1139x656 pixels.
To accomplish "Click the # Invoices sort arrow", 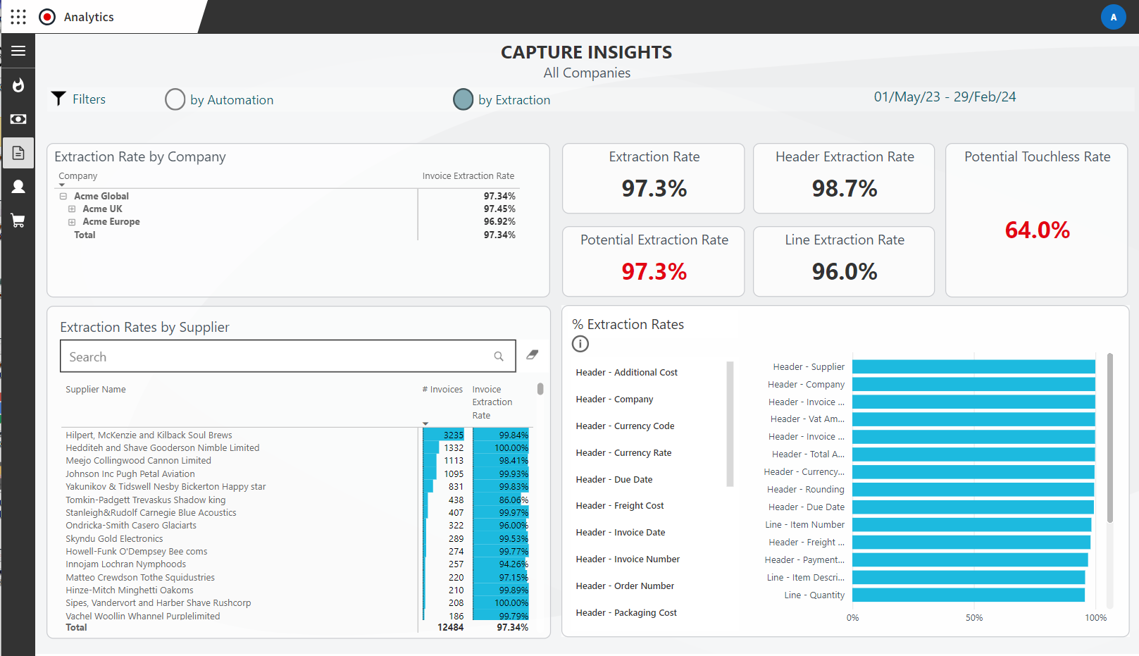I will pos(426,424).
